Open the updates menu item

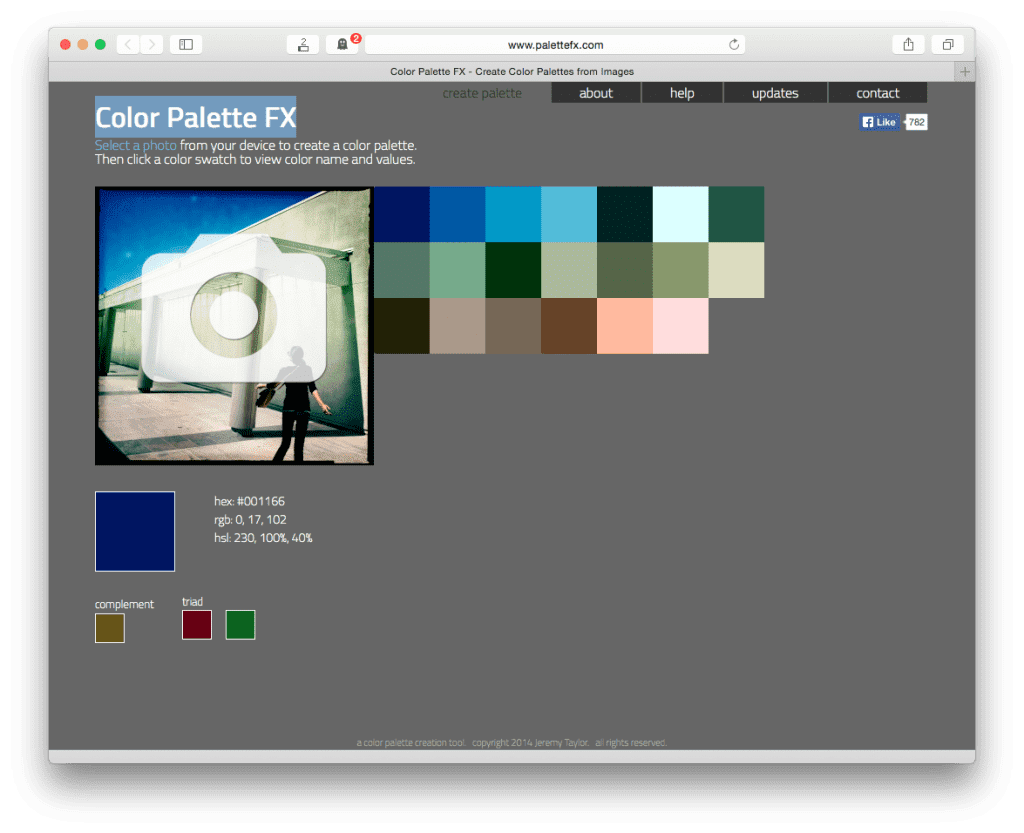775,93
